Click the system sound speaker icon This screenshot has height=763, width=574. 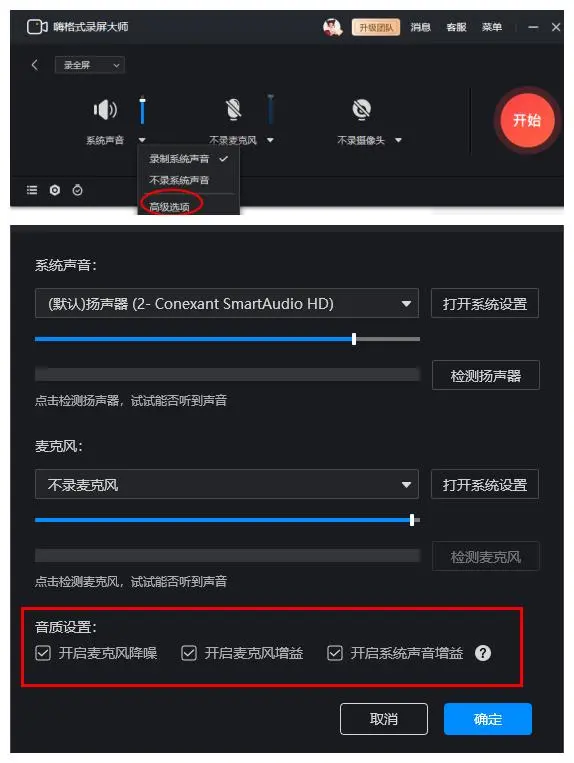[105, 109]
